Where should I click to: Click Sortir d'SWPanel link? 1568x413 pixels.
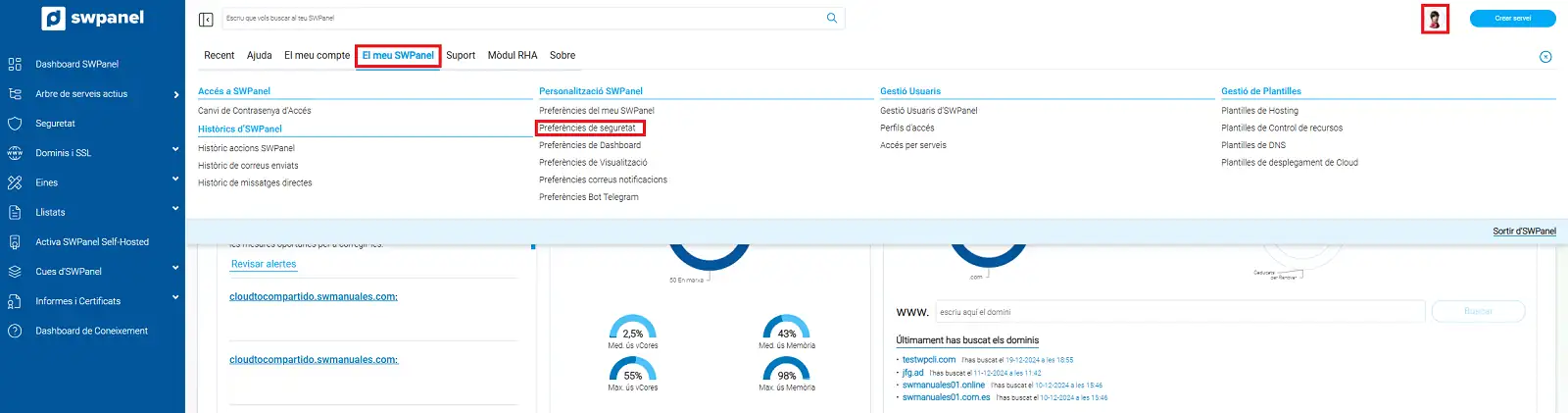(1524, 232)
